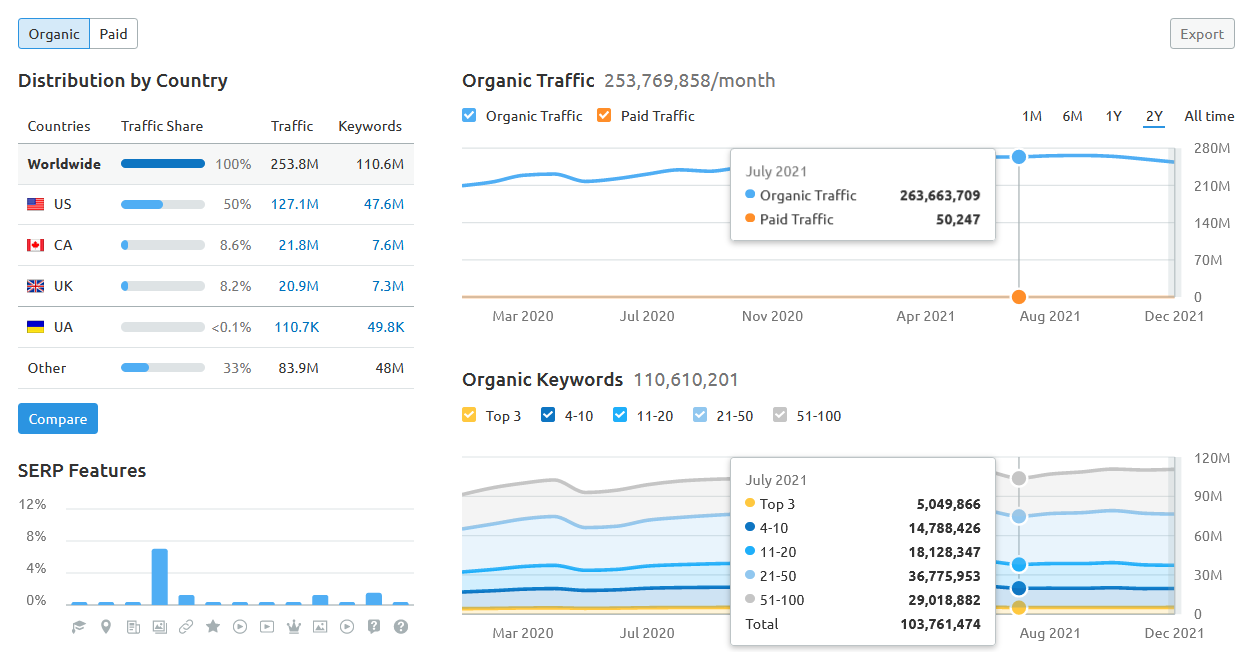Click the Export button
The height and width of the screenshot is (652, 1251).
[1202, 33]
